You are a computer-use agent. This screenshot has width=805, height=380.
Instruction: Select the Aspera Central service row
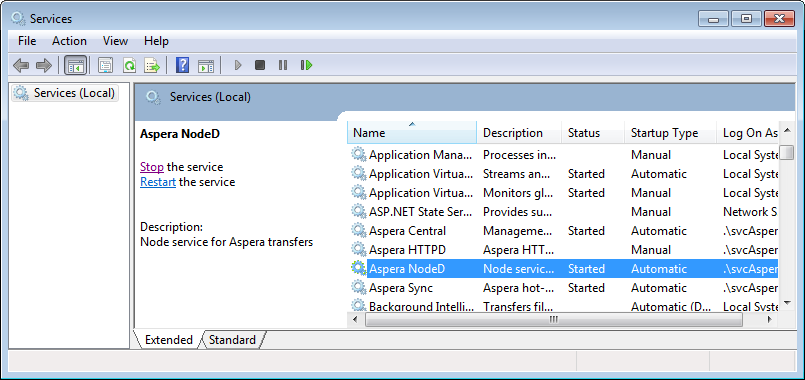564,231
